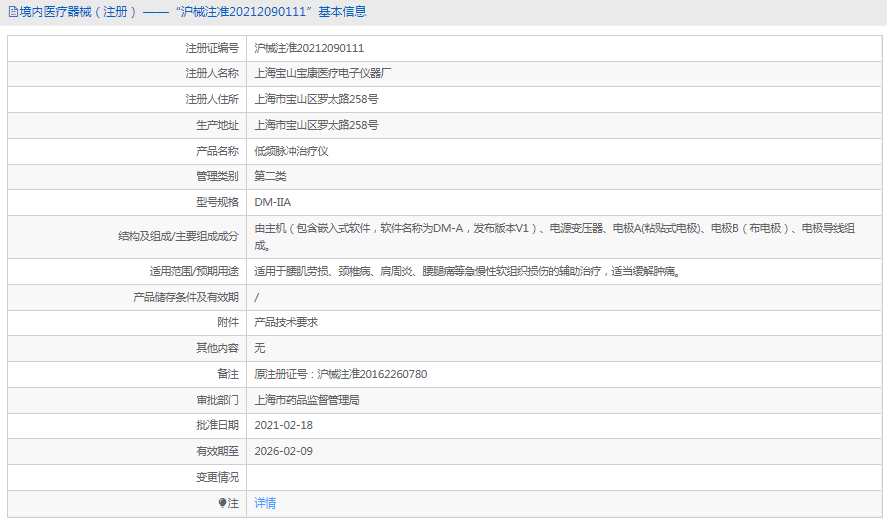Image resolution: width=887 pixels, height=521 pixels.
Task: Click the 适用范围/预期用途 label
Action: pos(194,272)
